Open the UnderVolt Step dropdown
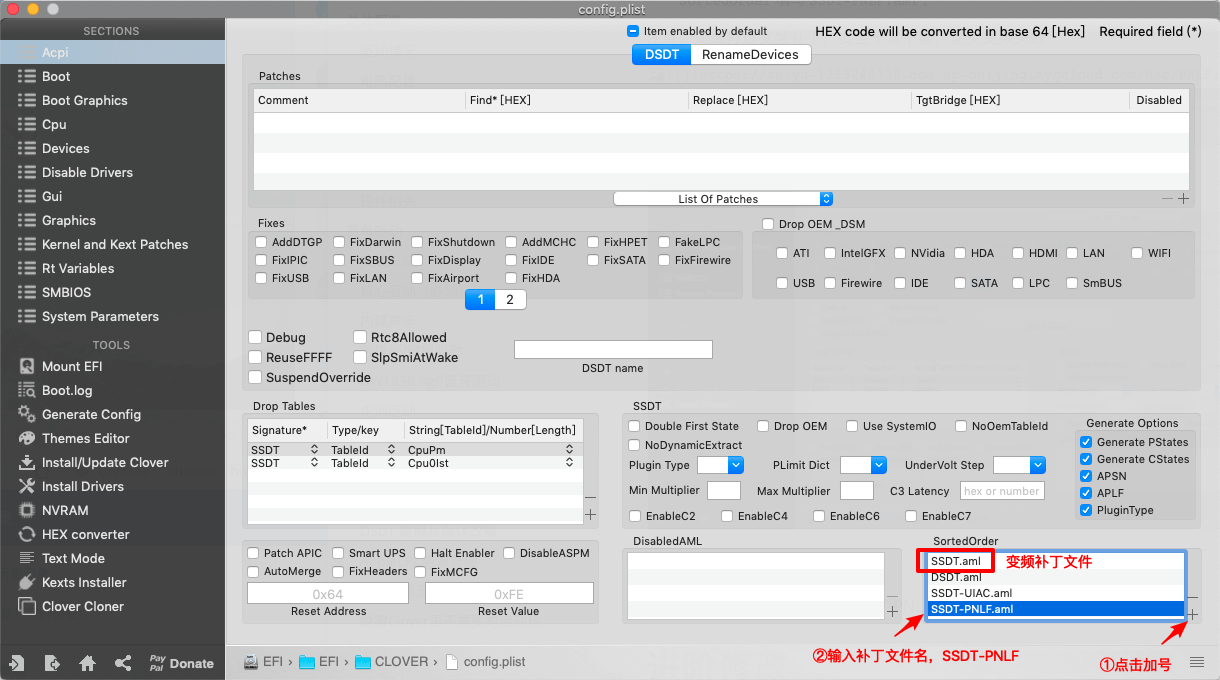Screen dimensions: 1220x680 [x=1019, y=465]
